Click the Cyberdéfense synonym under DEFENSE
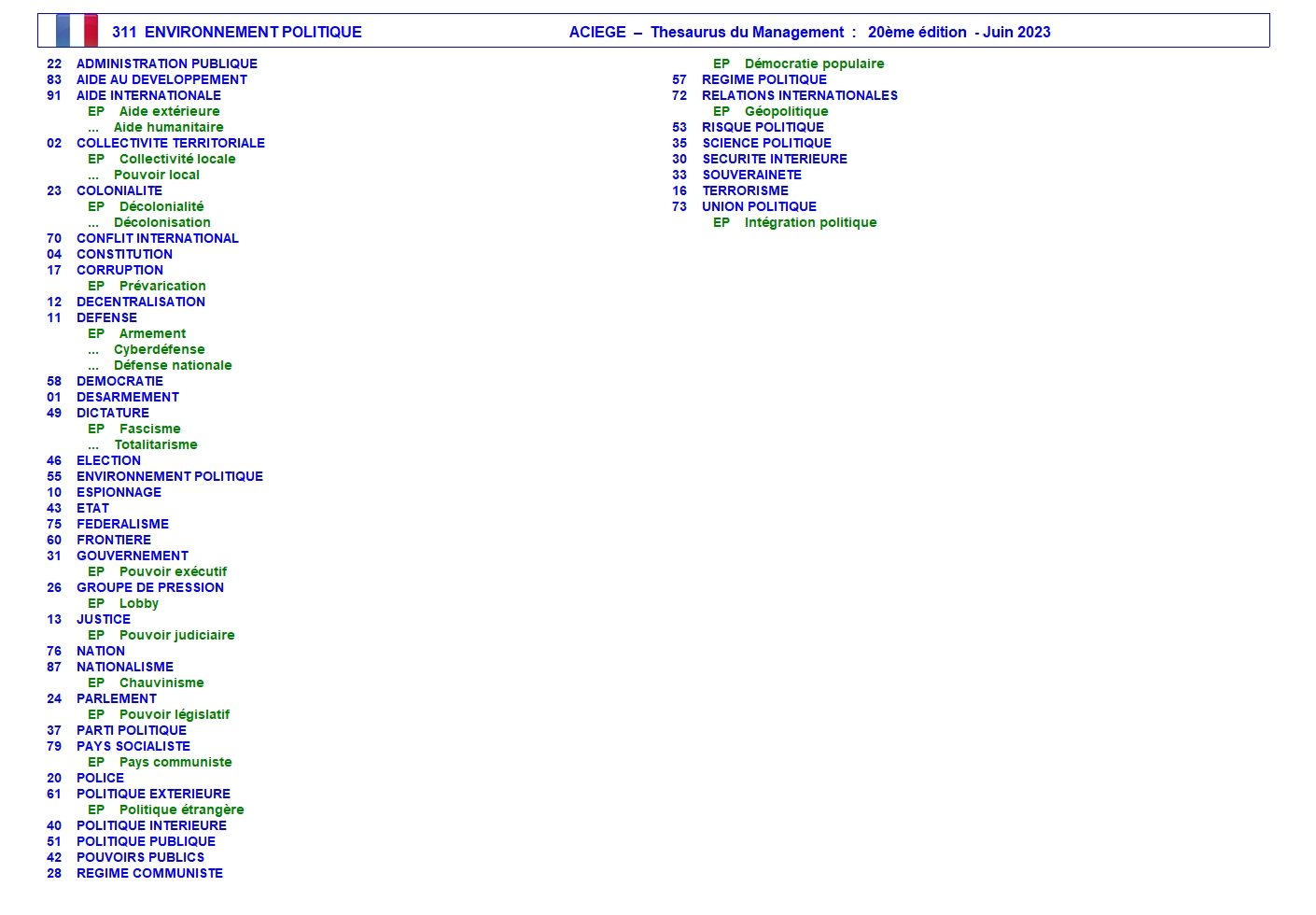Image resolution: width=1316 pixels, height=915 pixels. (159, 349)
